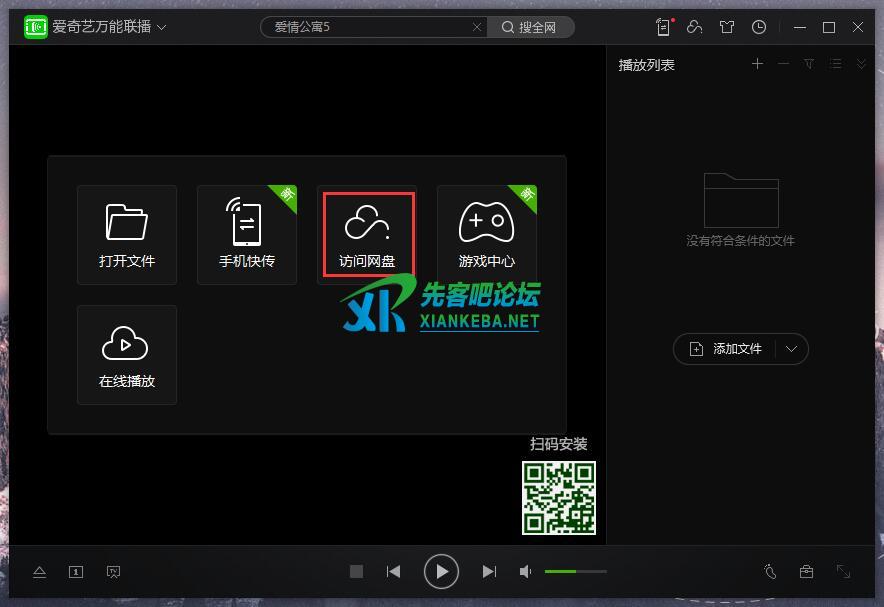
Task: Skip to next track button
Action: [489, 572]
